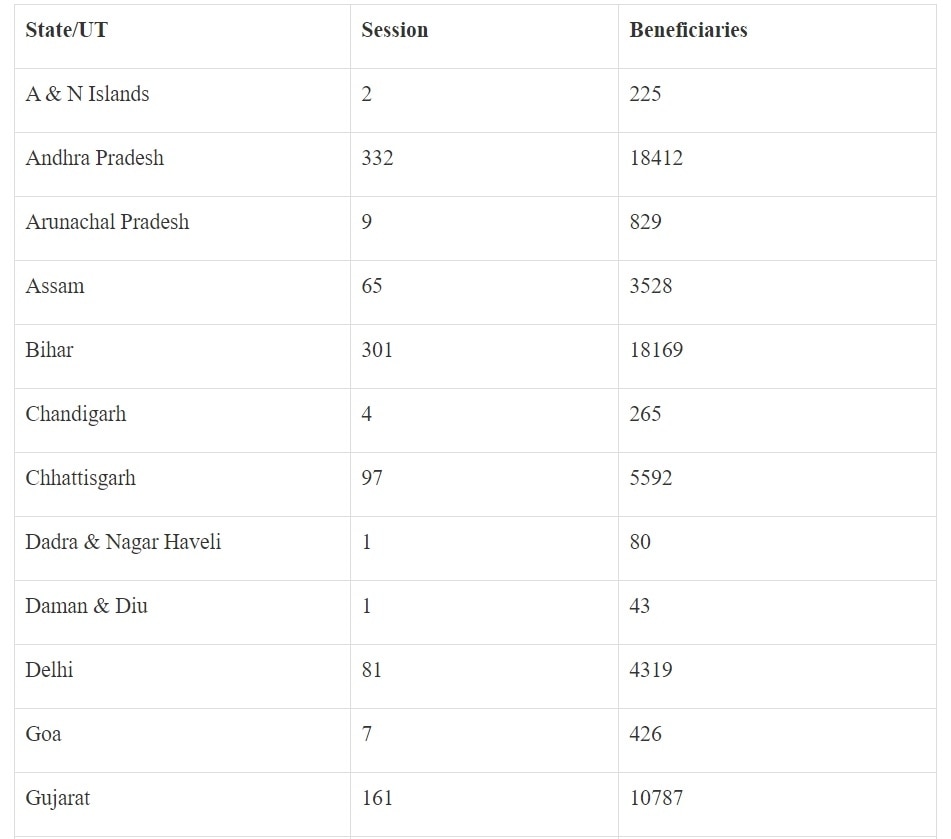Select Assam session count 65

pos(372,286)
